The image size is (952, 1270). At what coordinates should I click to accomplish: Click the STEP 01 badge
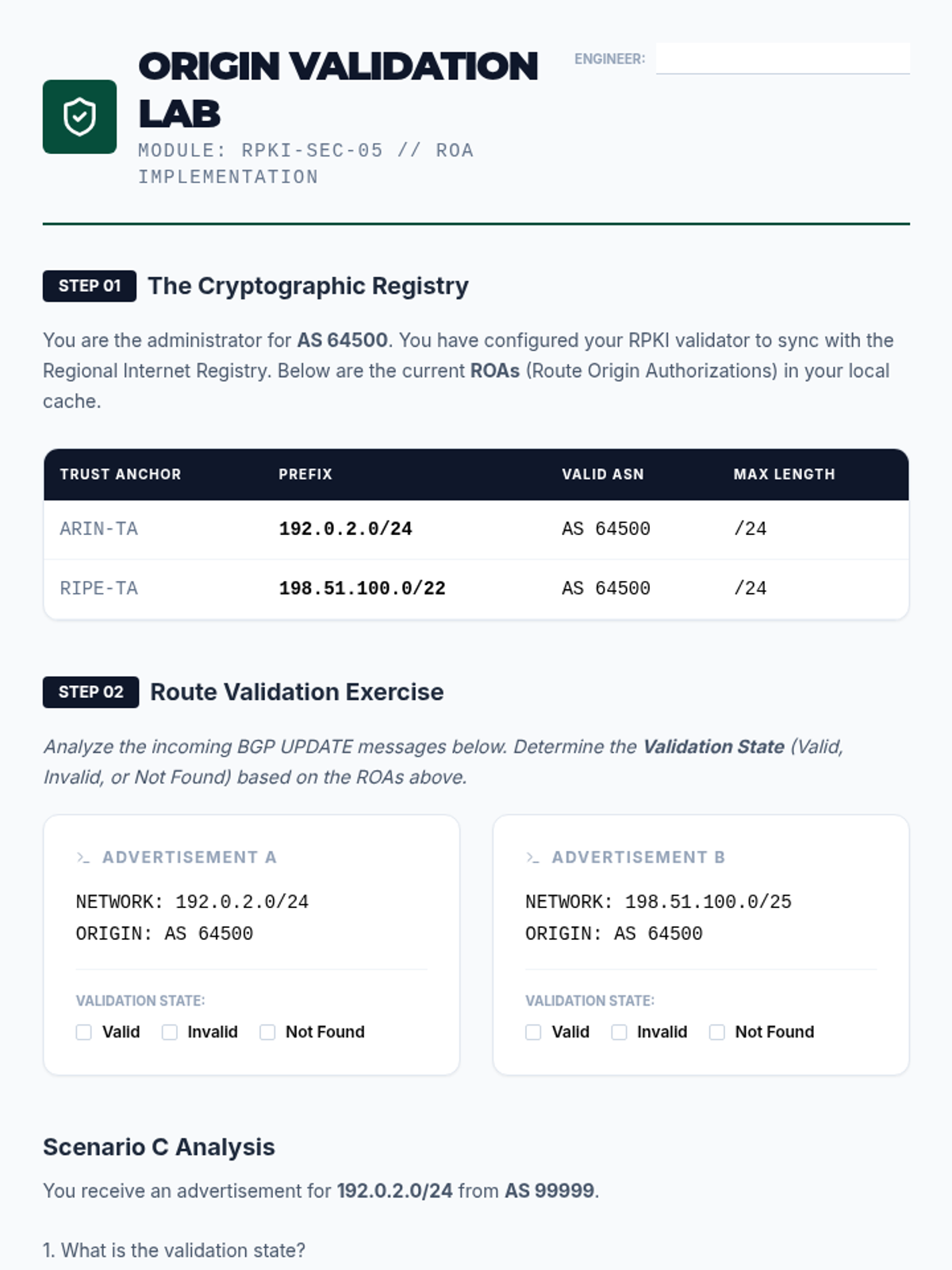click(90, 286)
